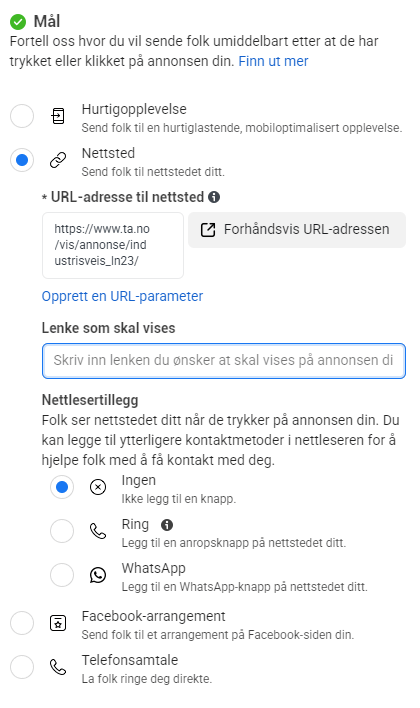Viewport: 420px width, 708px height.
Task: Click the phone icon beside Ring
Action: (98, 531)
